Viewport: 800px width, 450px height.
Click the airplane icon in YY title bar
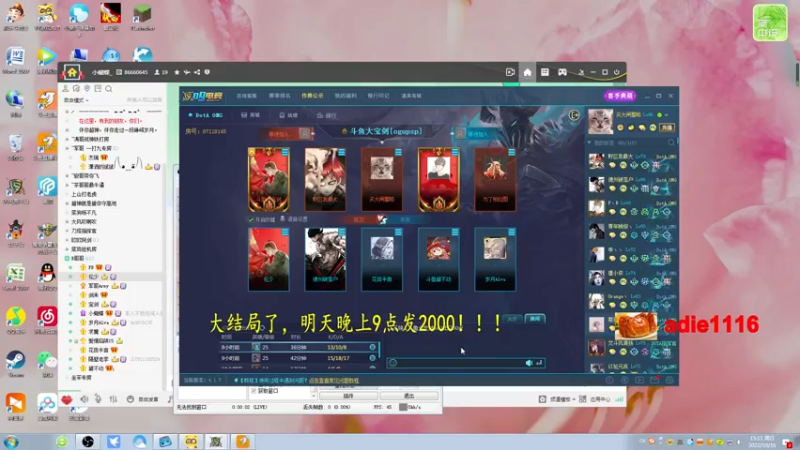click(187, 72)
